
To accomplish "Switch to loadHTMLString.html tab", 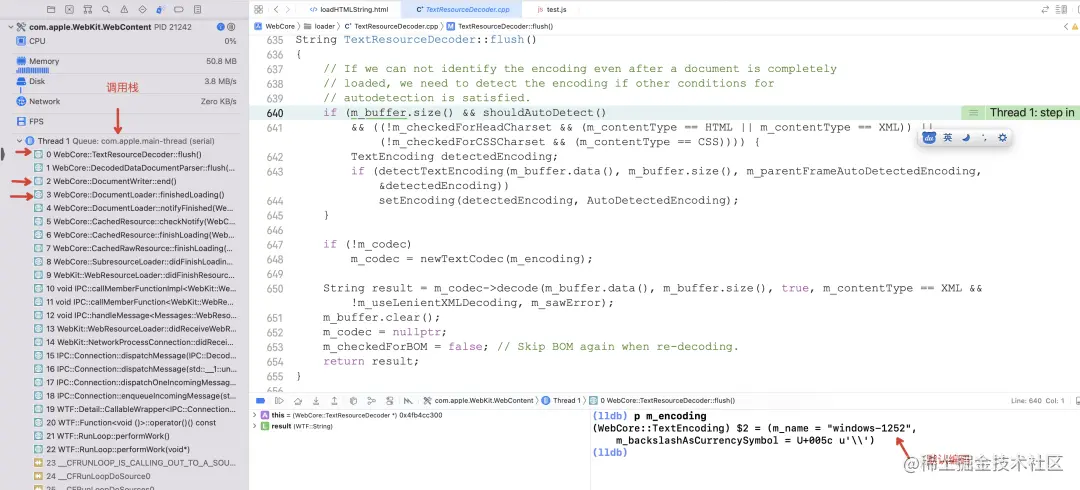I will (349, 10).
